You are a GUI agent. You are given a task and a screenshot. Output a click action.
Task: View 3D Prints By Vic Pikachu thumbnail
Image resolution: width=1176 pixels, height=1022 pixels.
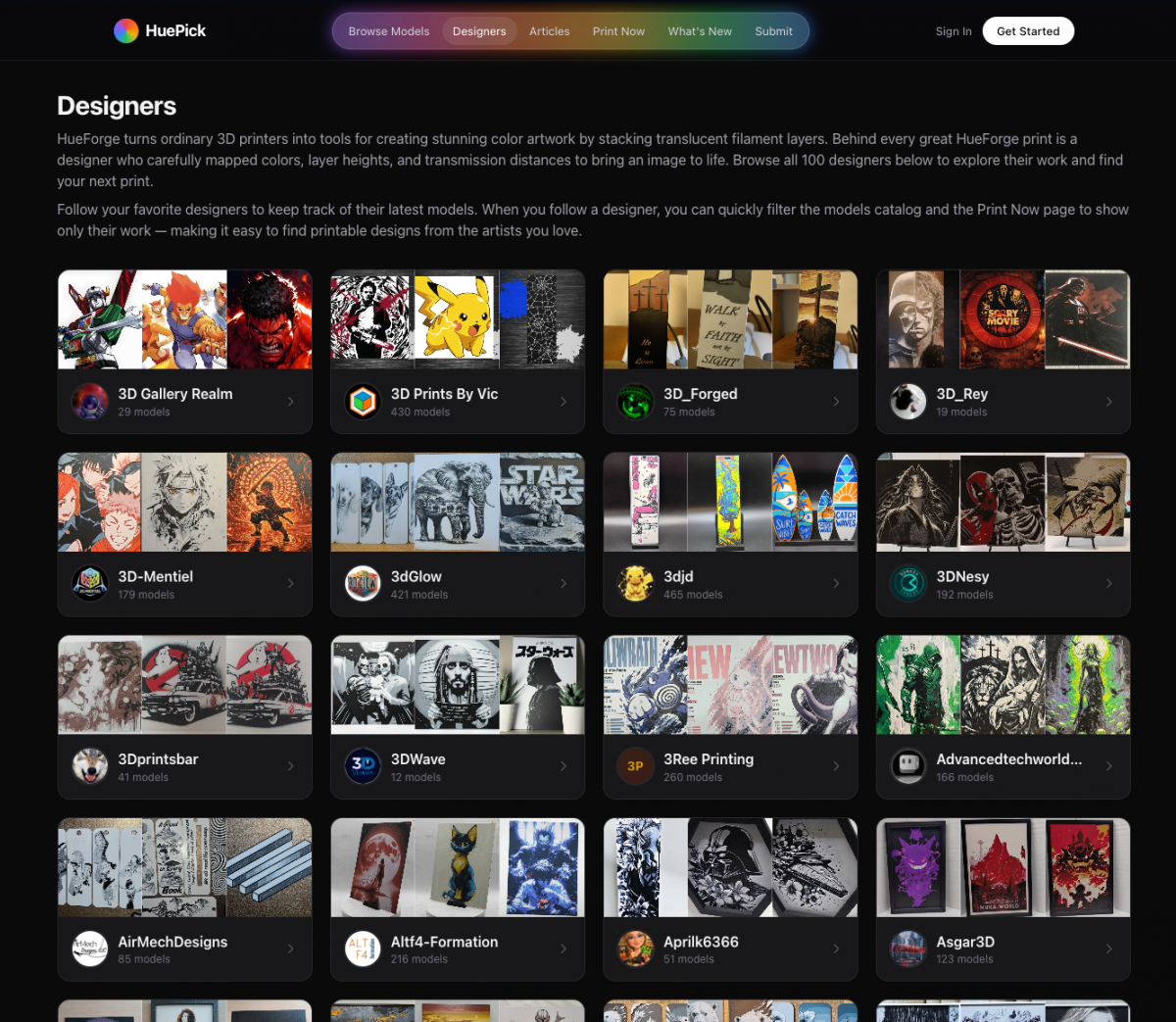(x=458, y=319)
